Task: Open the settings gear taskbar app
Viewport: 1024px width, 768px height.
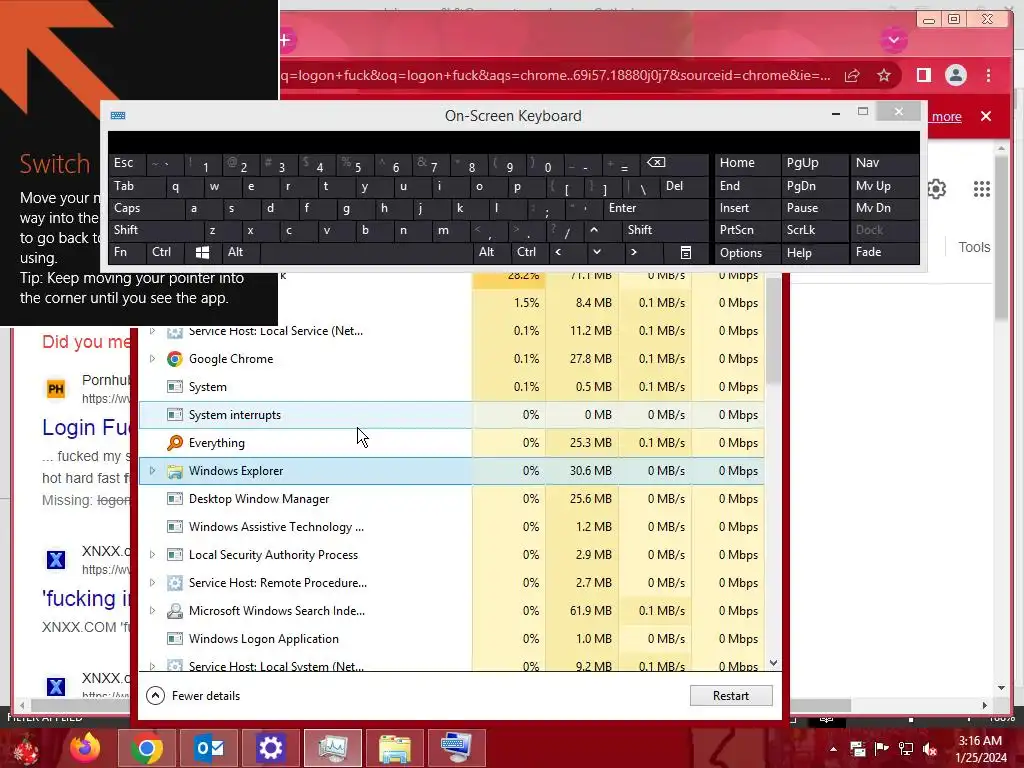Action: coord(270,748)
